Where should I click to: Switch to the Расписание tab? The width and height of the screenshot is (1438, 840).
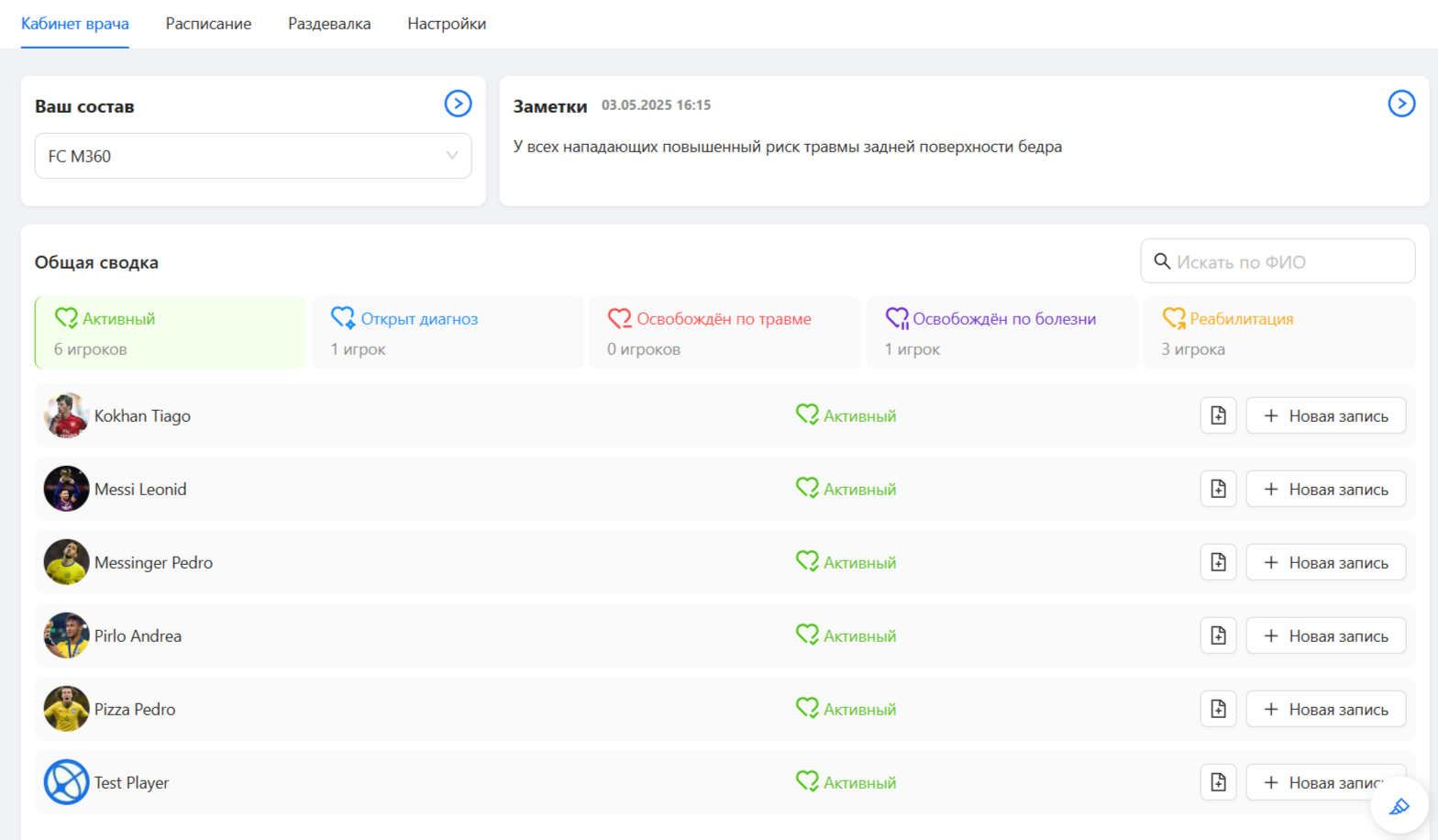(x=208, y=24)
